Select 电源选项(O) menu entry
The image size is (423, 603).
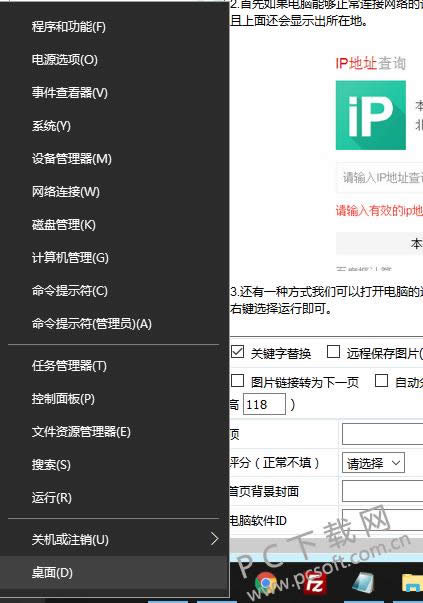point(115,60)
